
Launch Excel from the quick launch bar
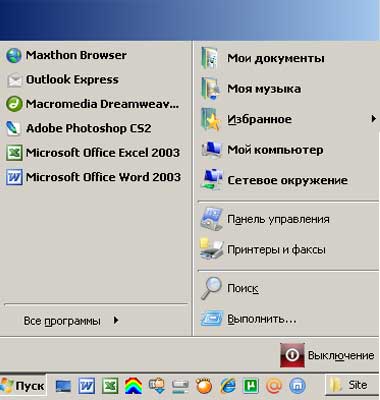pos(110,386)
